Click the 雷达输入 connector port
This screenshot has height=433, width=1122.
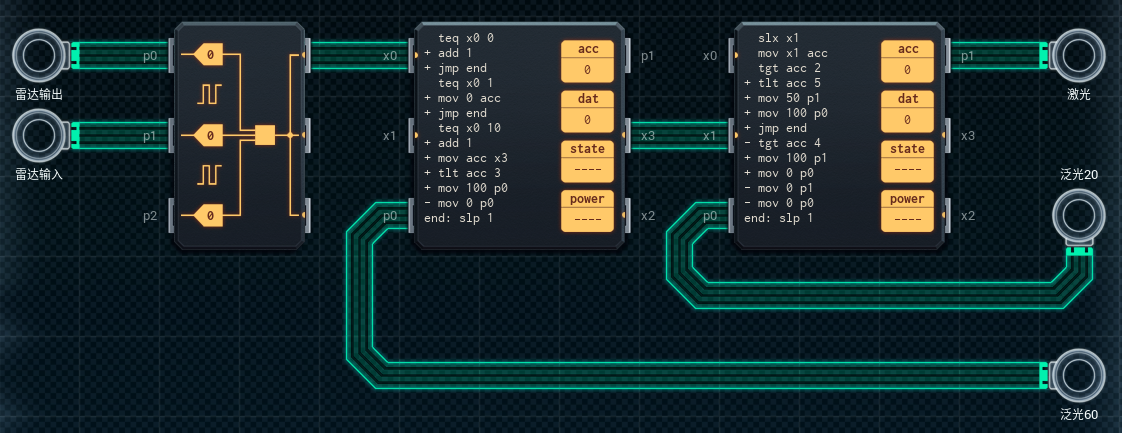point(40,135)
